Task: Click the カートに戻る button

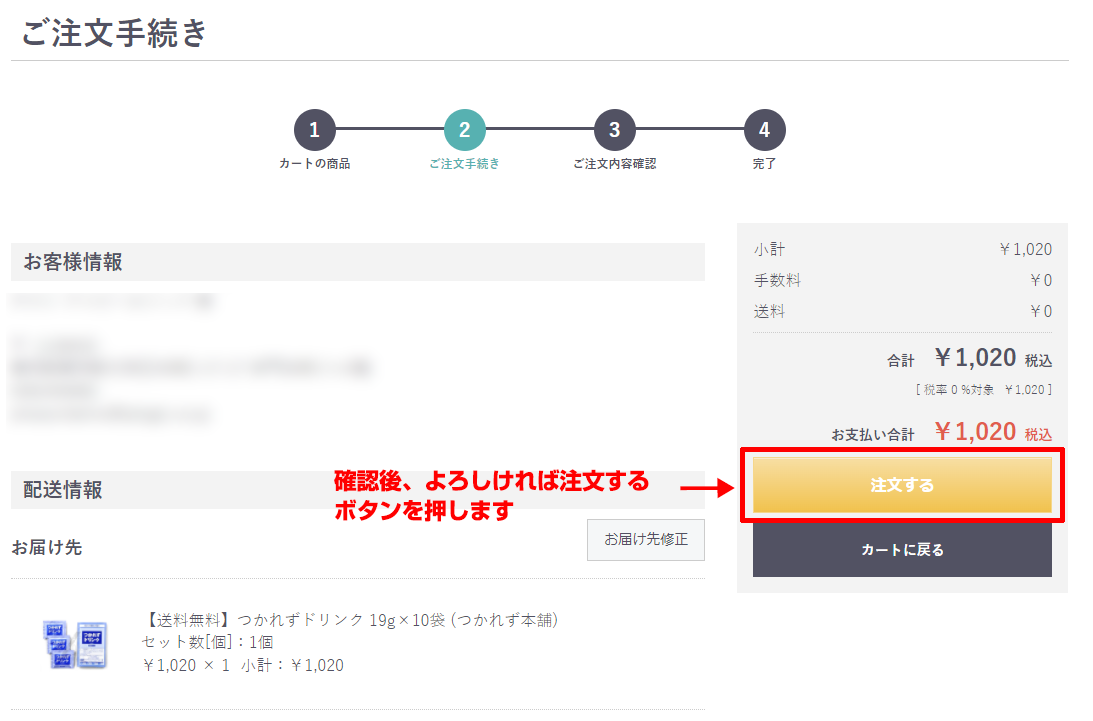Action: tap(902, 549)
